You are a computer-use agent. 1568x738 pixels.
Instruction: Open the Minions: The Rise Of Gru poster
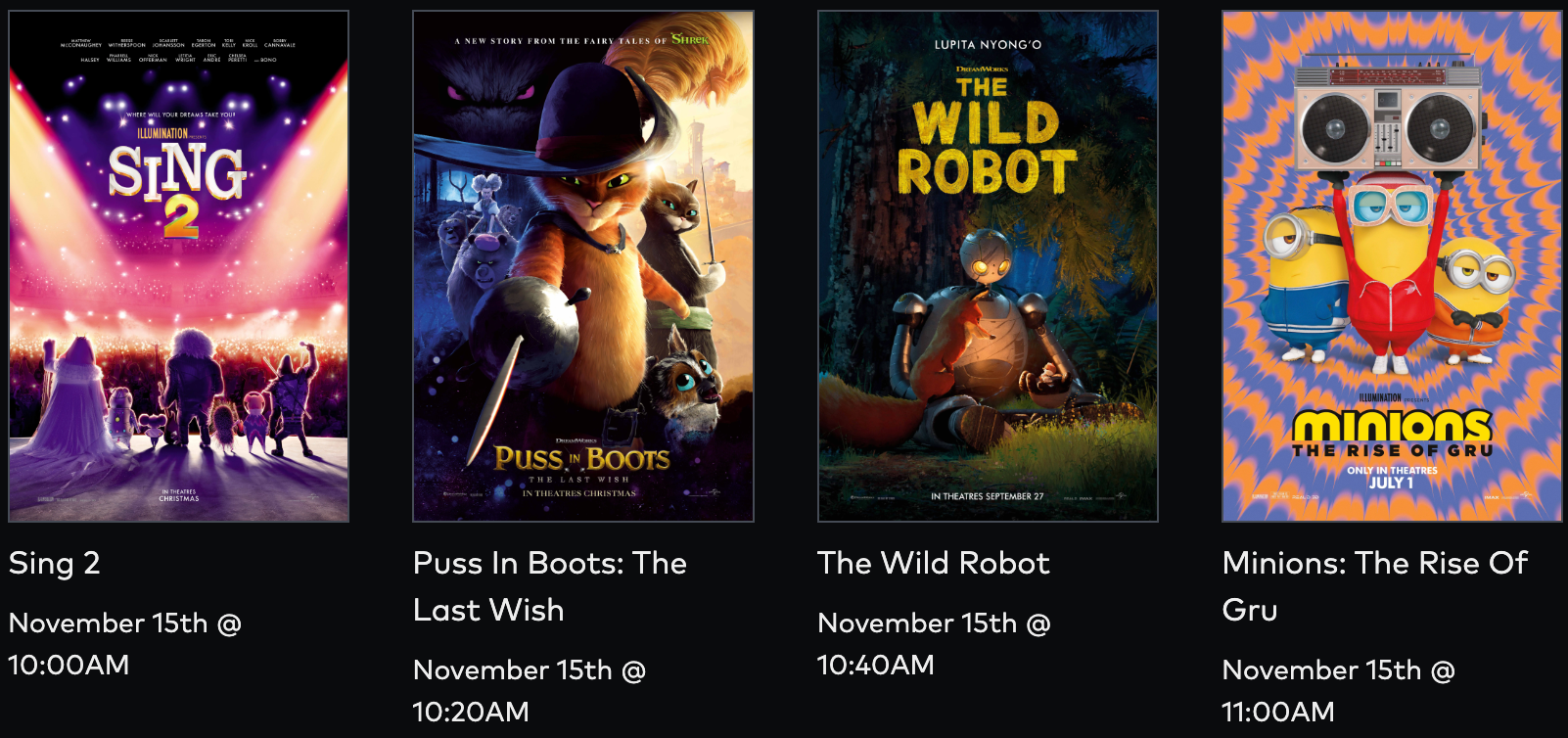[x=1392, y=264]
